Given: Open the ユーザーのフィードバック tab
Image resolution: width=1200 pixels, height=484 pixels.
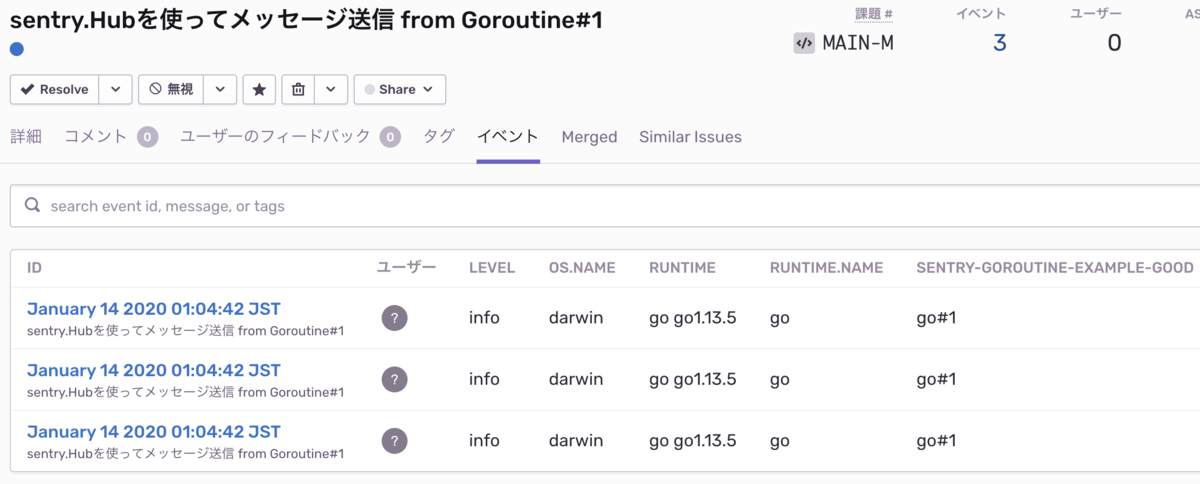Looking at the screenshot, I should click(276, 137).
